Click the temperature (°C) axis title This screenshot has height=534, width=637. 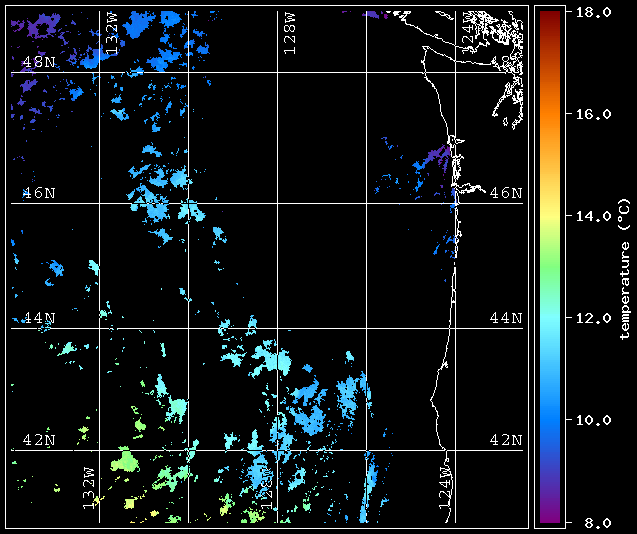[624, 269]
